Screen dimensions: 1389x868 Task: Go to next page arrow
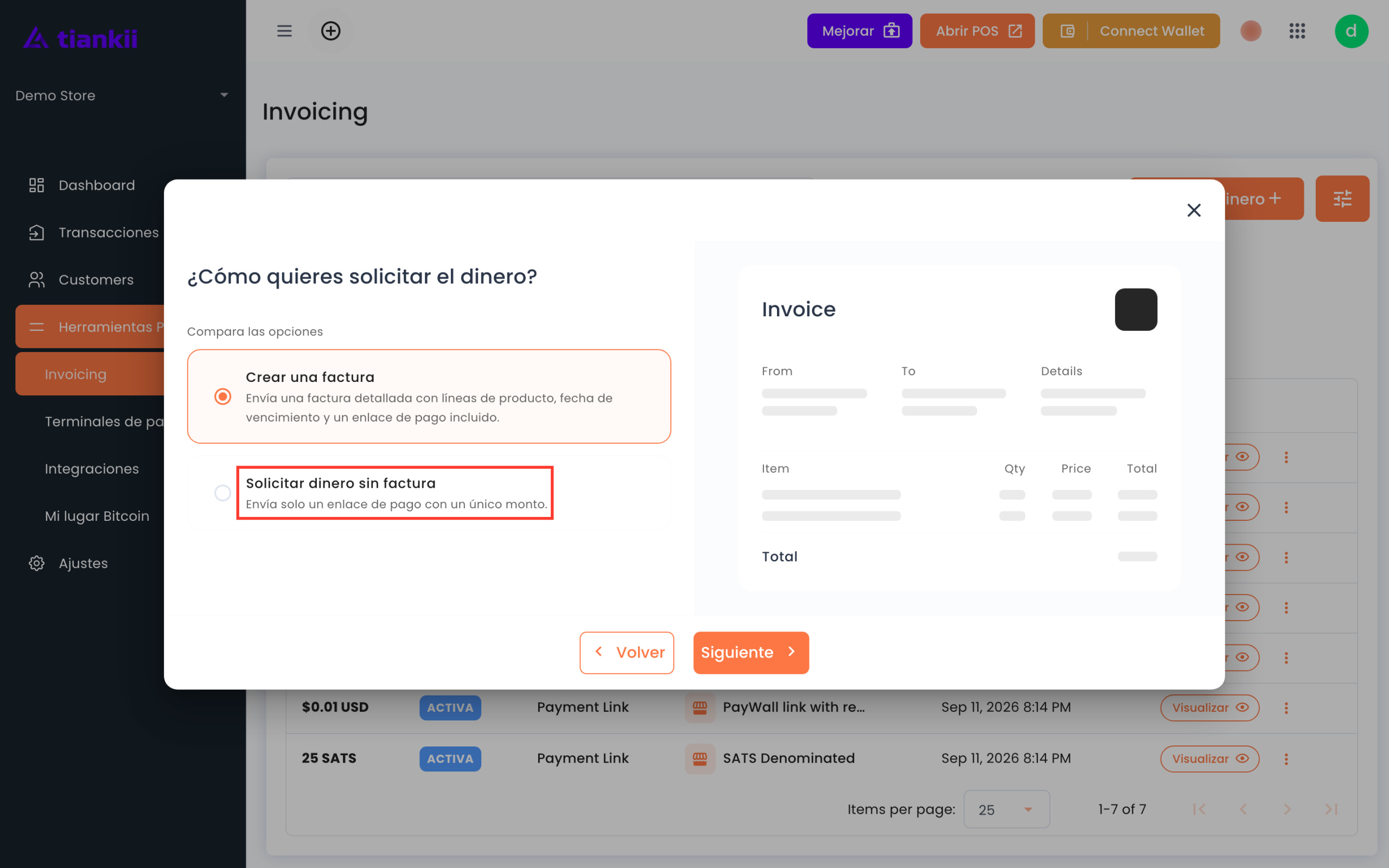pos(1287,809)
